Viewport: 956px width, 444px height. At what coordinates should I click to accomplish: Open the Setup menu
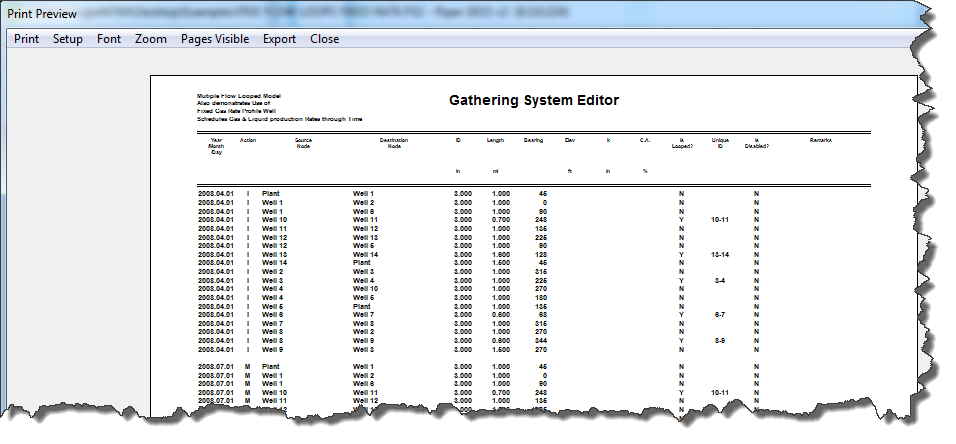68,39
